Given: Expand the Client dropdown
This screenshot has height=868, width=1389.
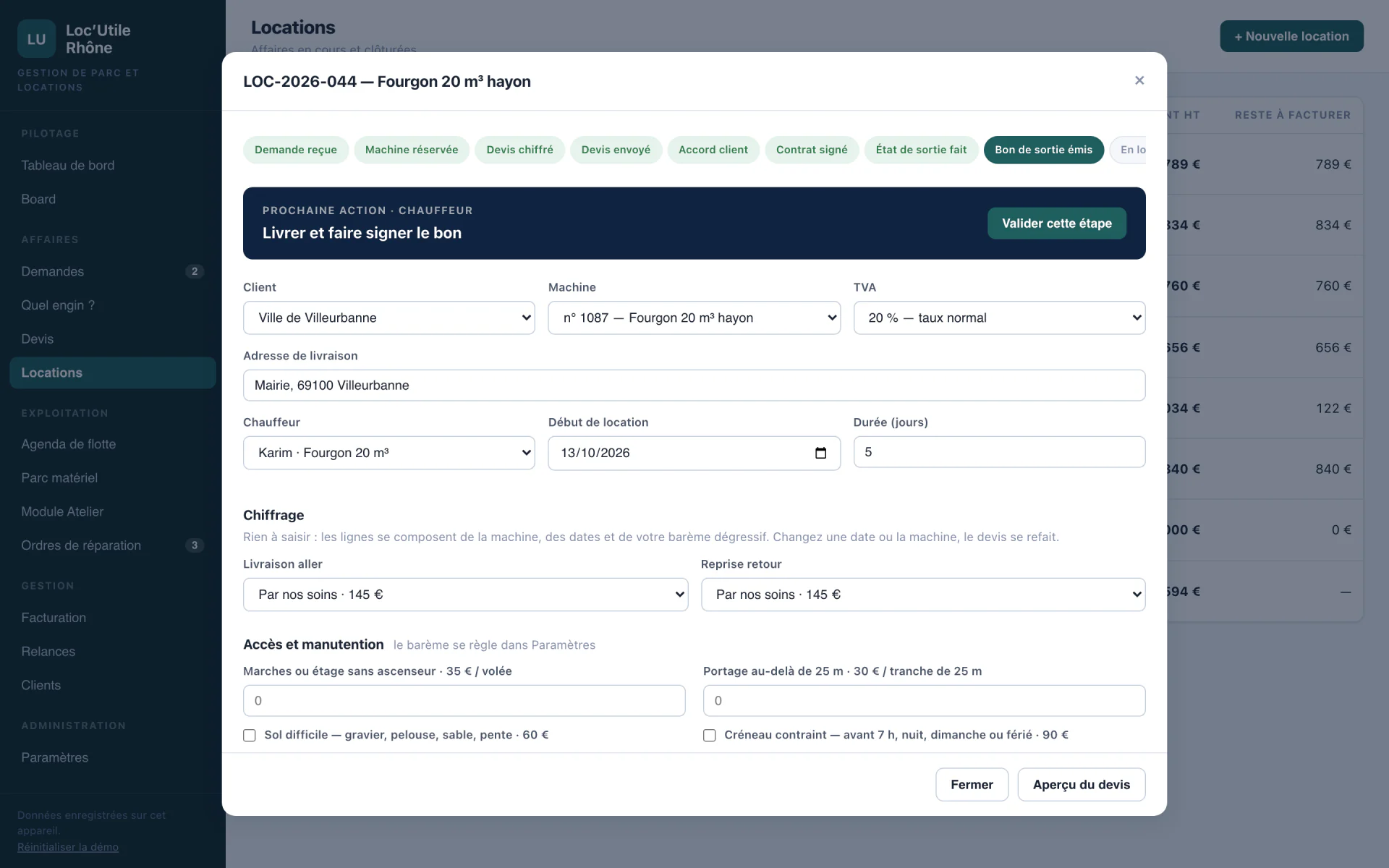Looking at the screenshot, I should coord(389,318).
